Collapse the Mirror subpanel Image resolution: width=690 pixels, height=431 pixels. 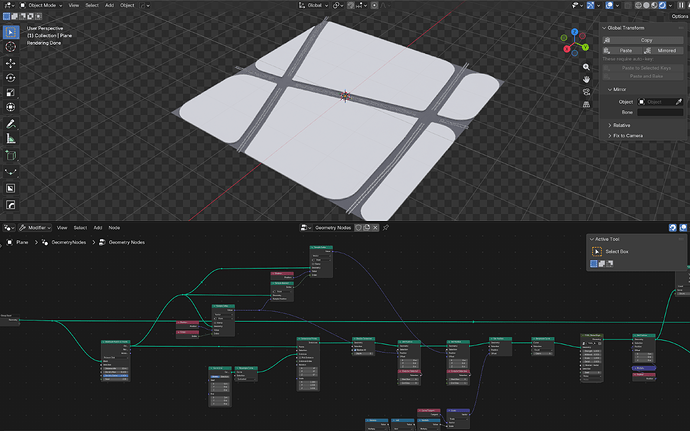pos(610,89)
